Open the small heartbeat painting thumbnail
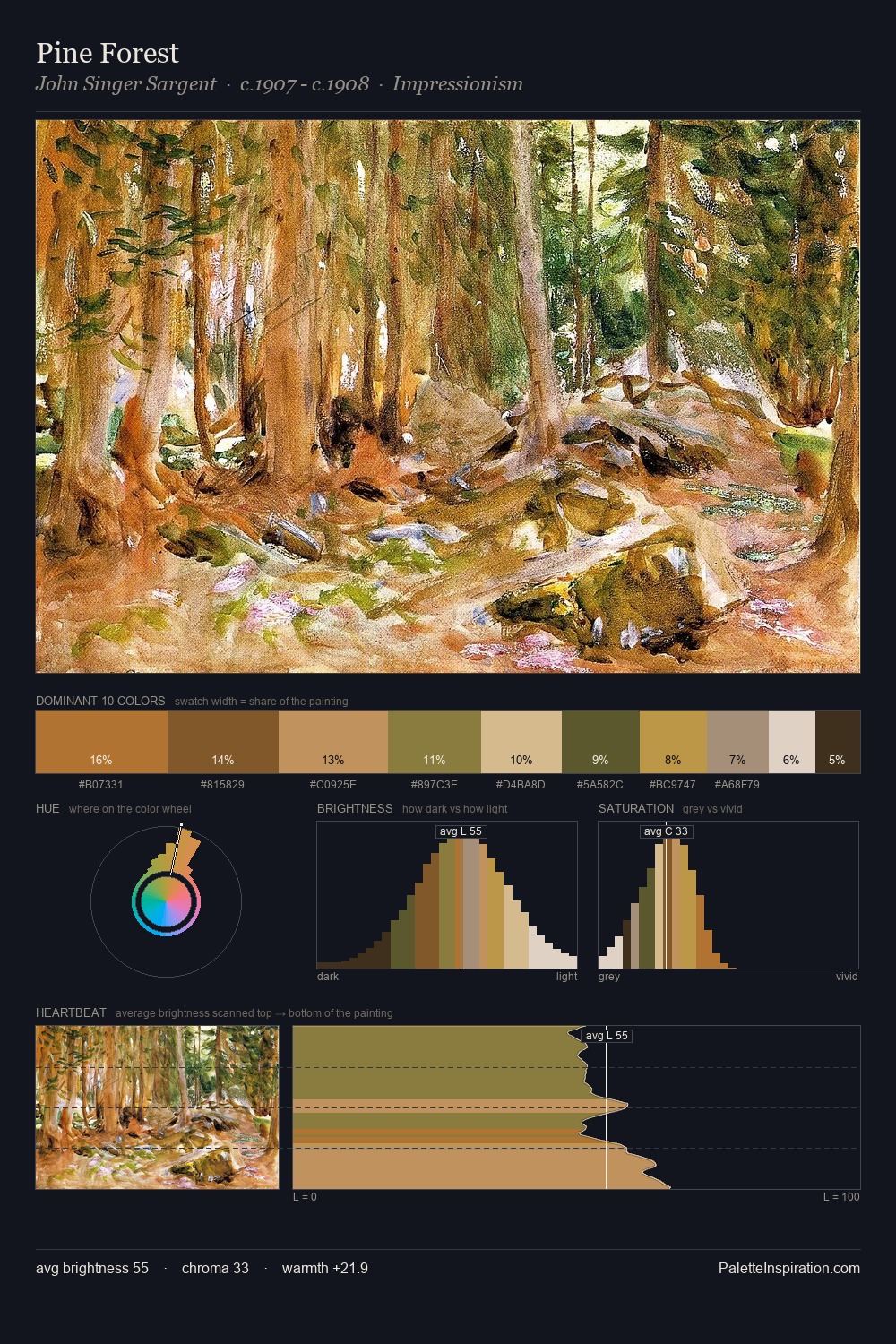This screenshot has width=896, height=1344. point(157,1107)
